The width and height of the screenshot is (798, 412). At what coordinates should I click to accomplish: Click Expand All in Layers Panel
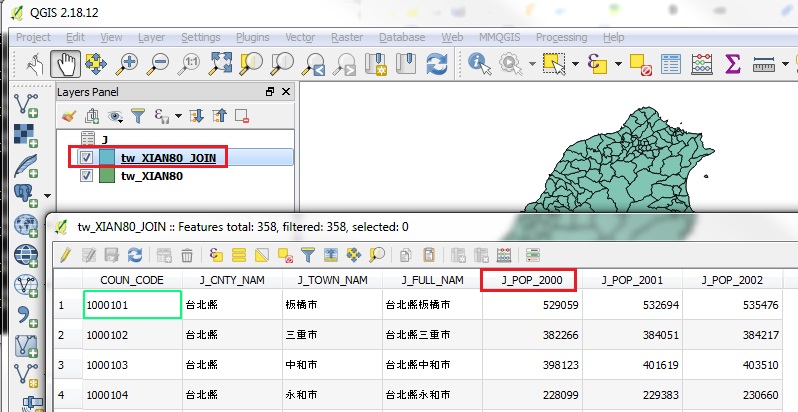(x=196, y=116)
